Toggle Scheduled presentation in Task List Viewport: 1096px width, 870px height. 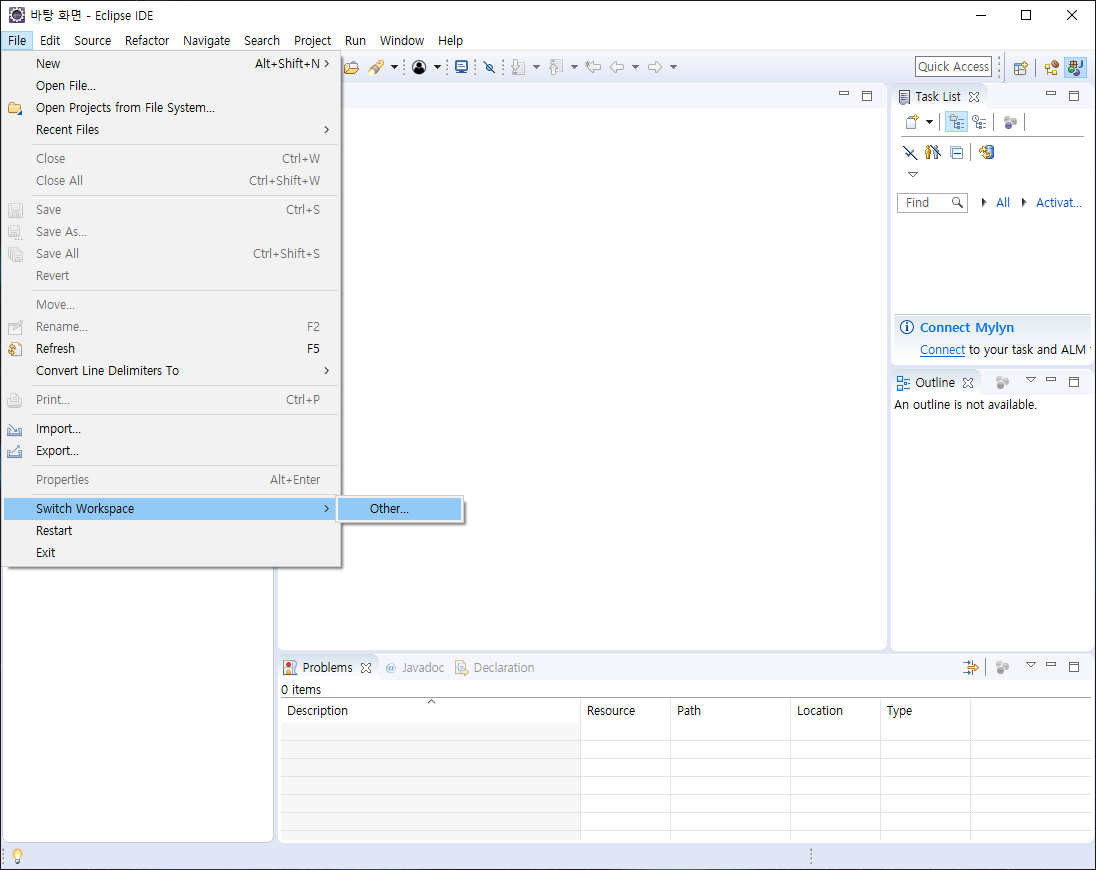pyautogui.click(x=979, y=122)
